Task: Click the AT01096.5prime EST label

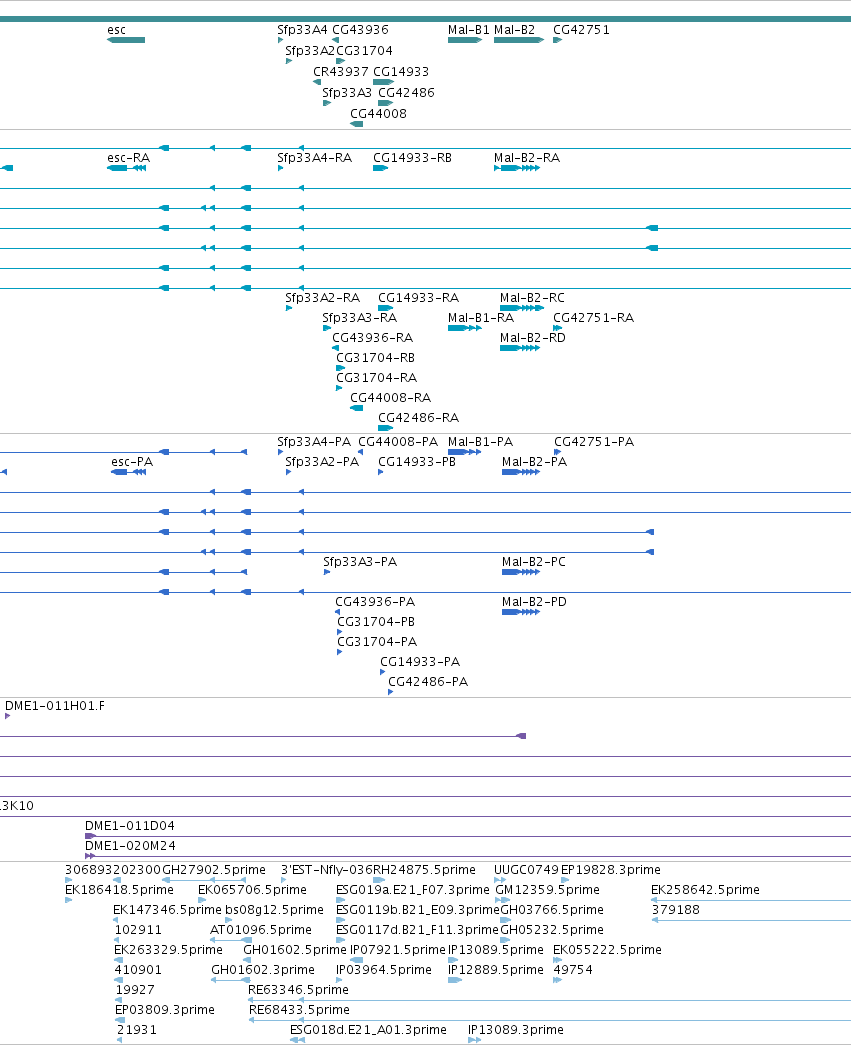Action: click(261, 929)
